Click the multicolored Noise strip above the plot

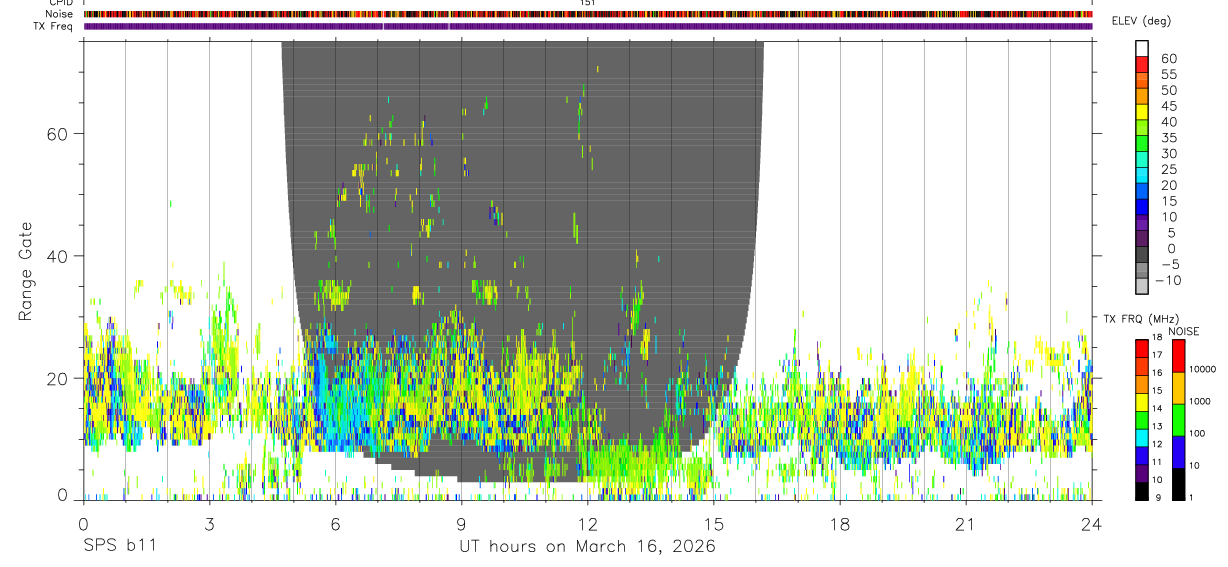[x=588, y=14]
